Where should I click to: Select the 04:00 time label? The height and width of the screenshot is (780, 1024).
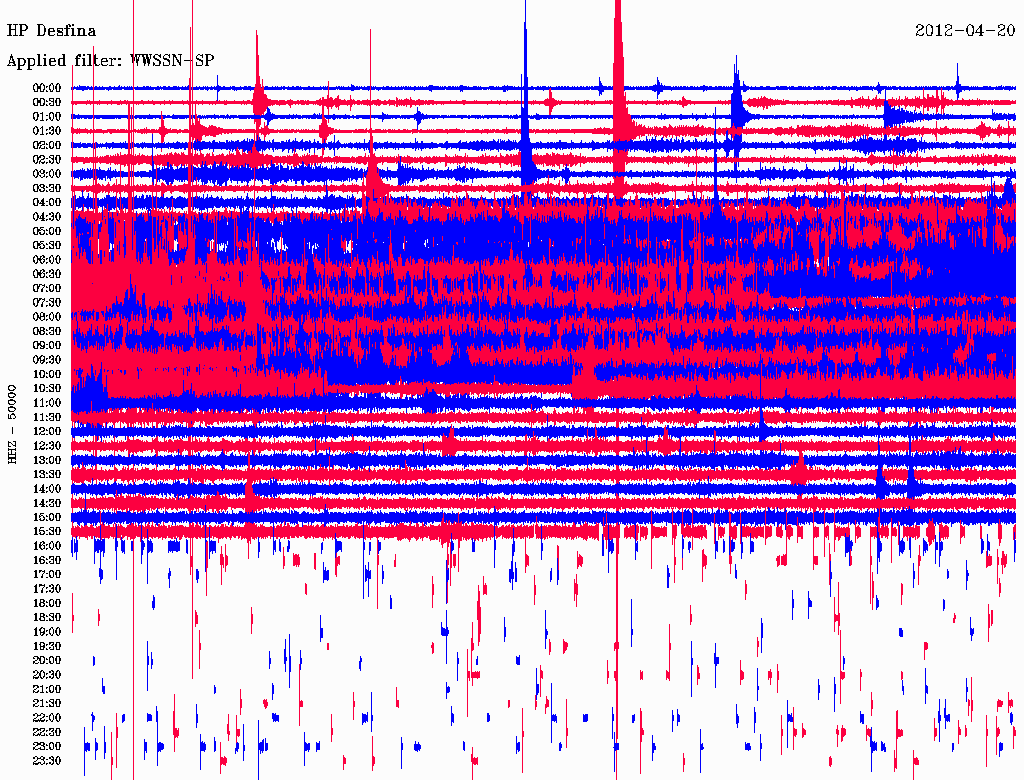point(47,203)
